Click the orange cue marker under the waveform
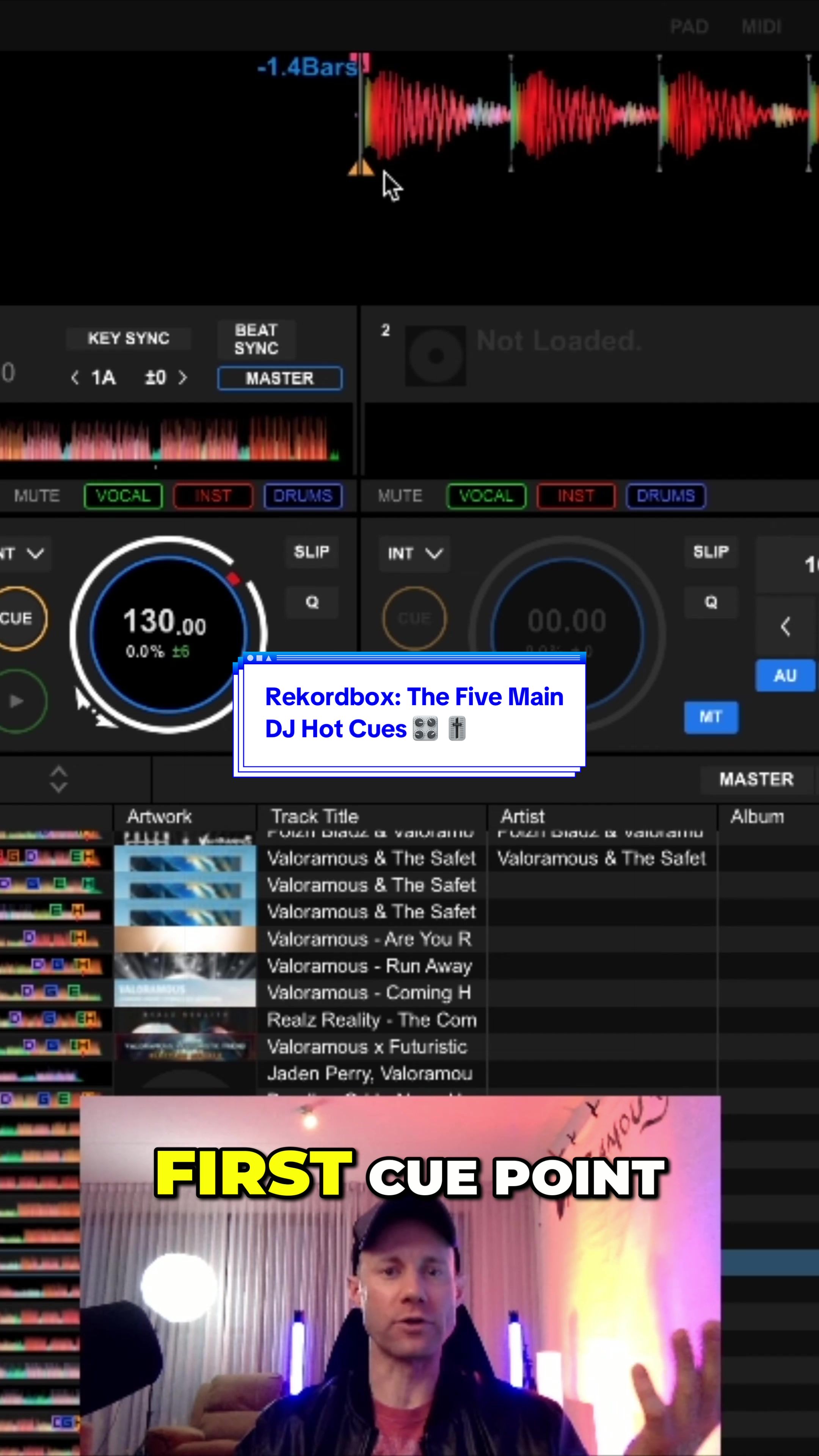The height and width of the screenshot is (1456, 819). (x=360, y=167)
